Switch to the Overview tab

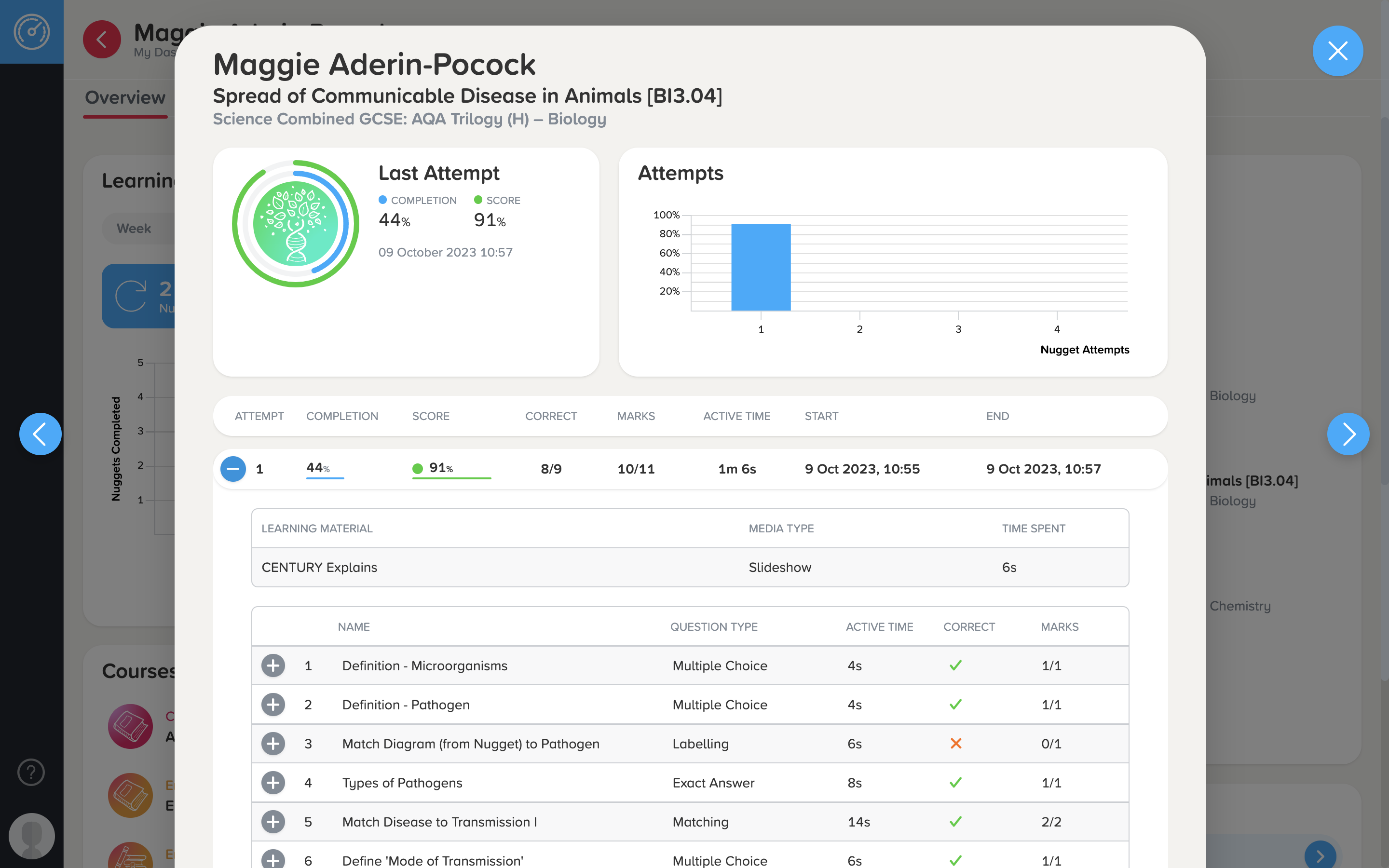125,97
